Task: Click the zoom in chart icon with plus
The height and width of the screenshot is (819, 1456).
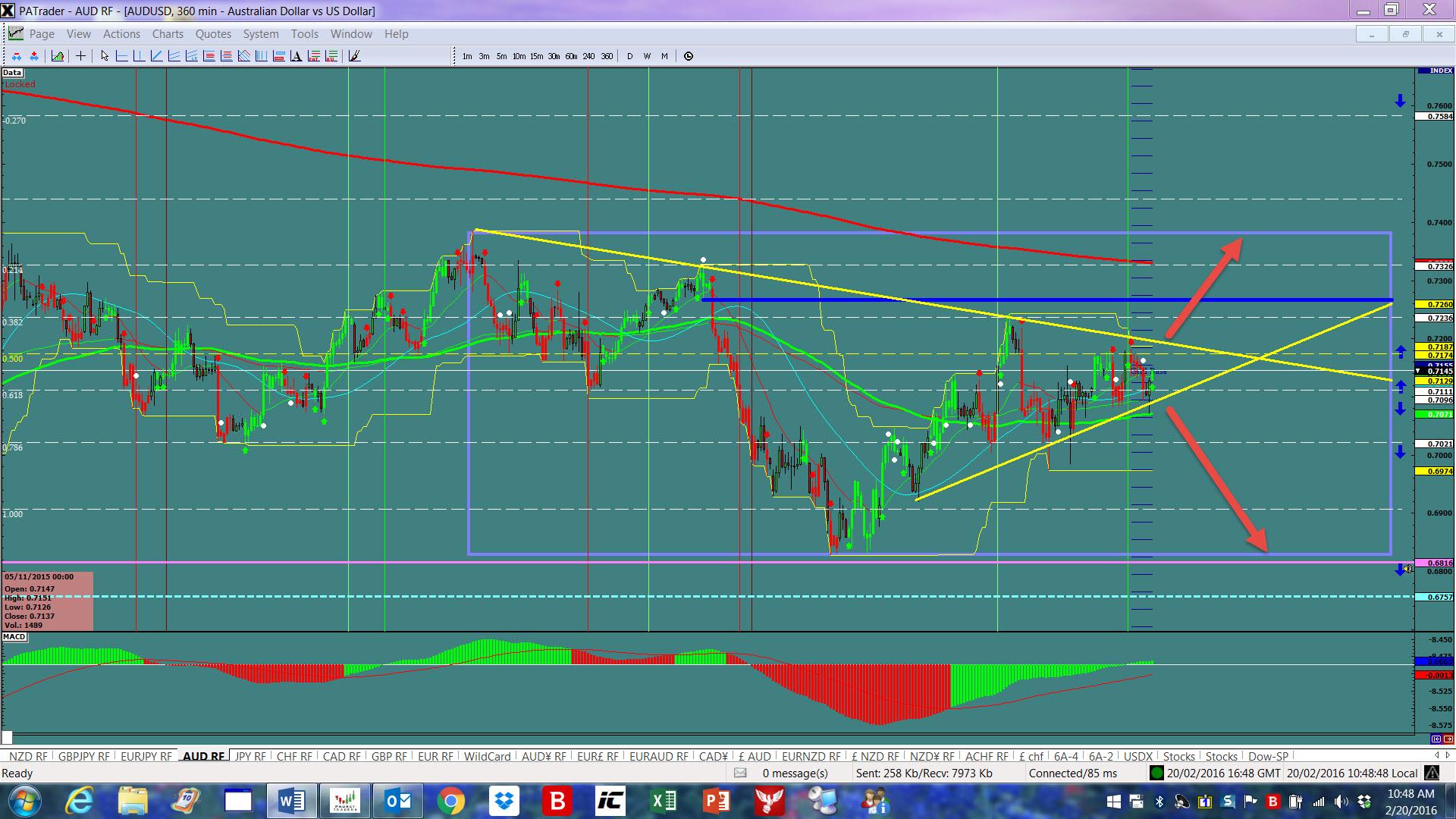Action: [34, 56]
